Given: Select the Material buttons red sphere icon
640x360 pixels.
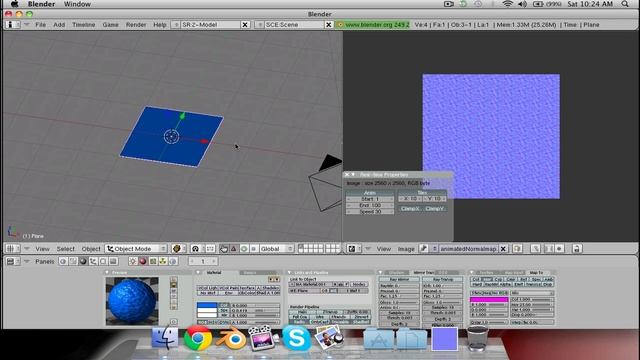Looking at the screenshot, I should [143, 261].
